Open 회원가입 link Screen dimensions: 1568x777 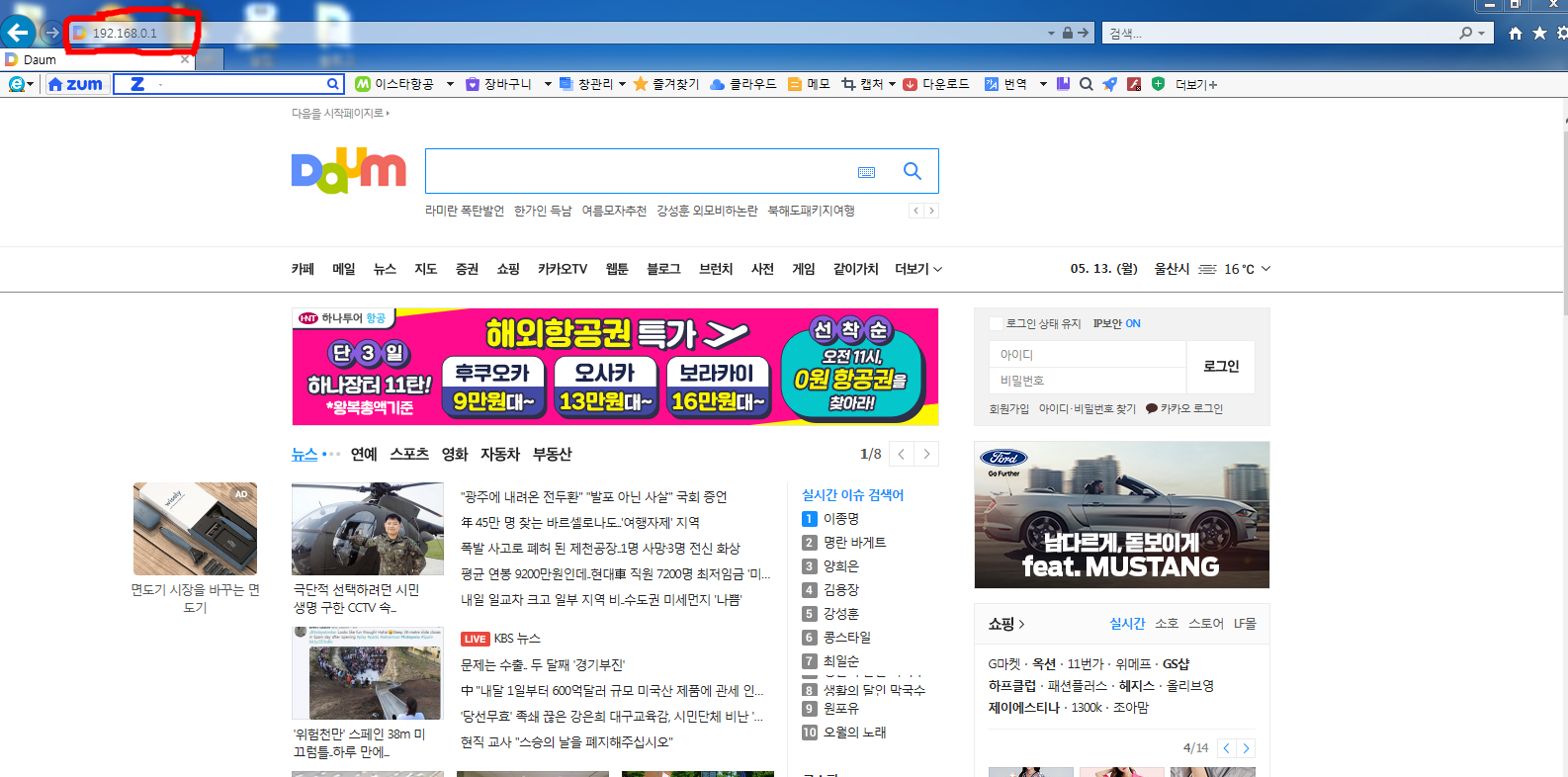tap(1008, 408)
